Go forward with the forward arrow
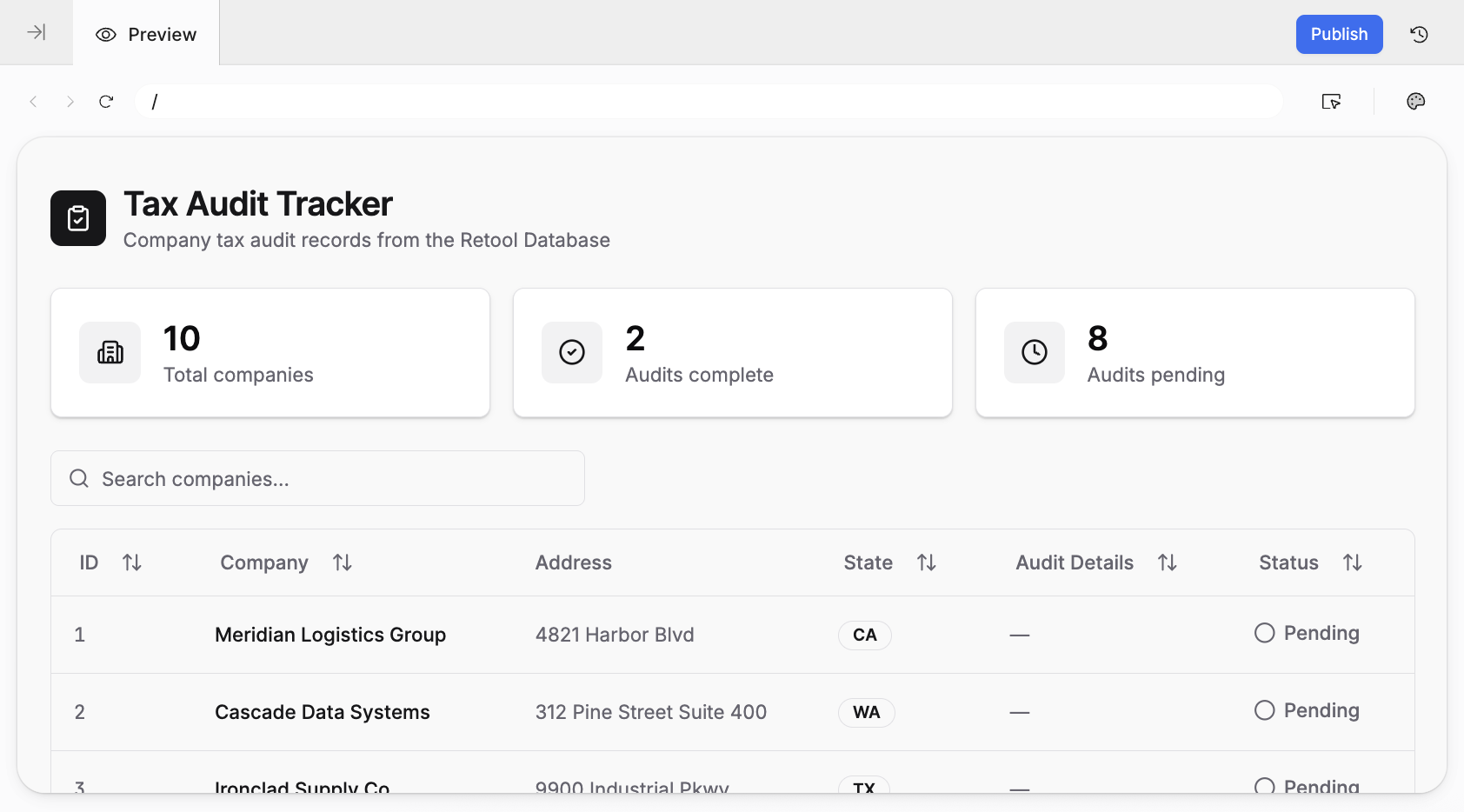Viewport: 1464px width, 812px height. 70,102
